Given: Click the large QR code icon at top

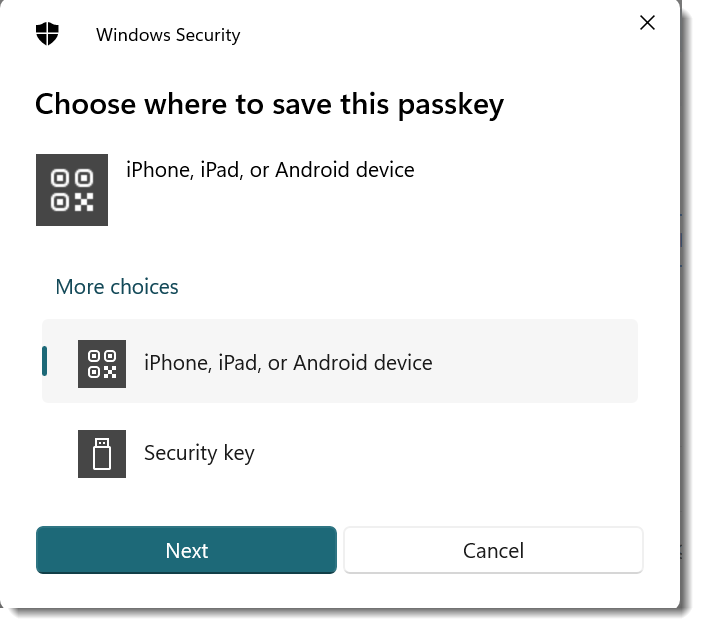Looking at the screenshot, I should pos(72,189).
